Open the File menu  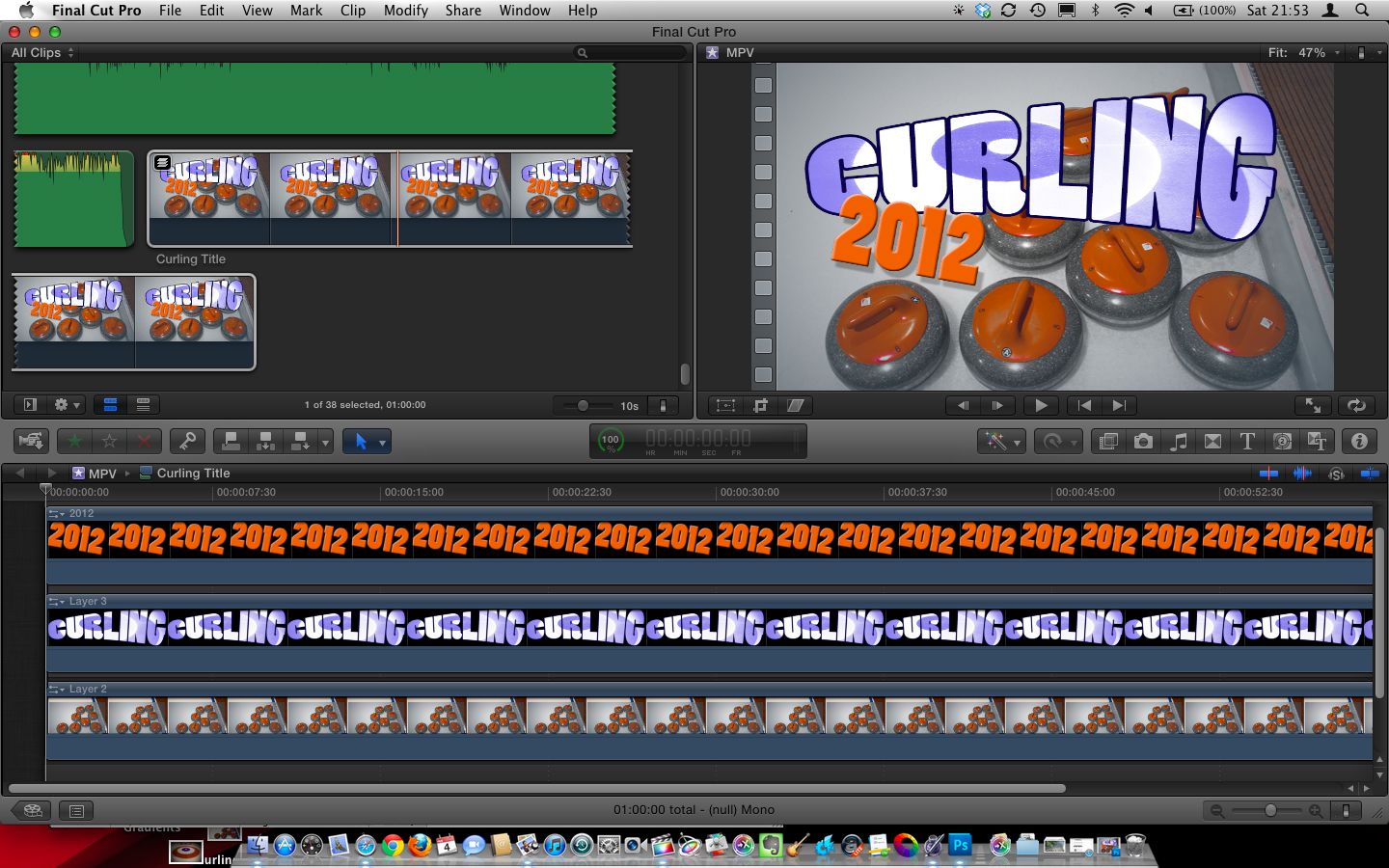click(170, 11)
